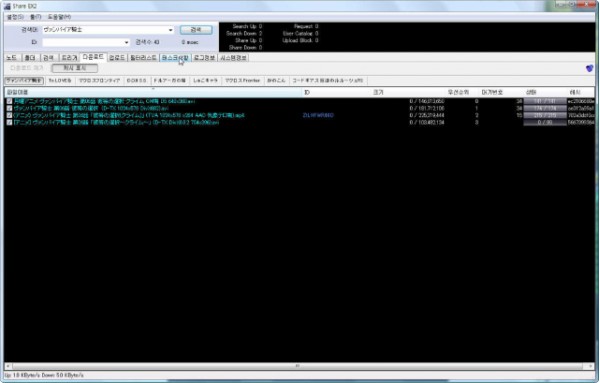Click the blue heart icon at toolbar right
The height and width of the screenshot is (383, 600).
click(589, 68)
